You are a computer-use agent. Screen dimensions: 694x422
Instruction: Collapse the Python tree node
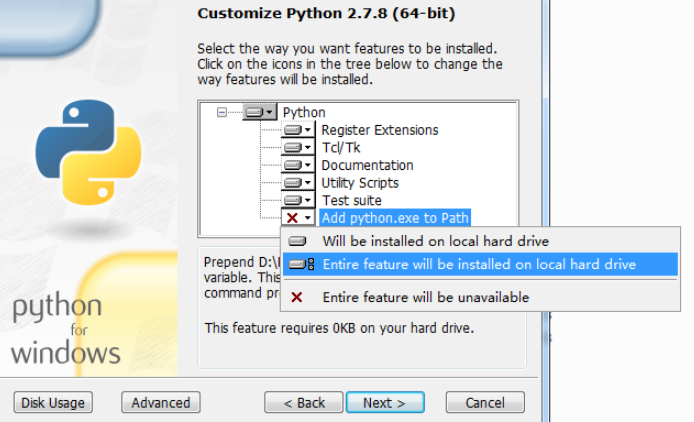(222, 112)
